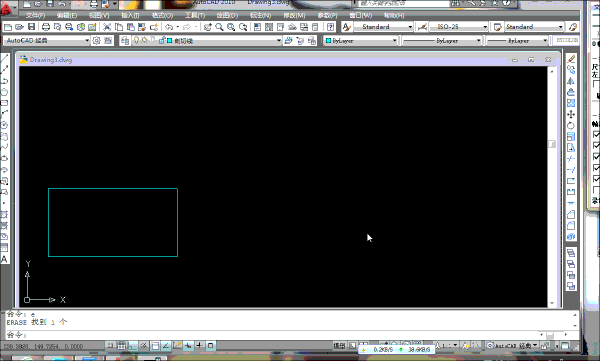
Task: Toggle ortho mode in the status bar
Action: tap(133, 346)
